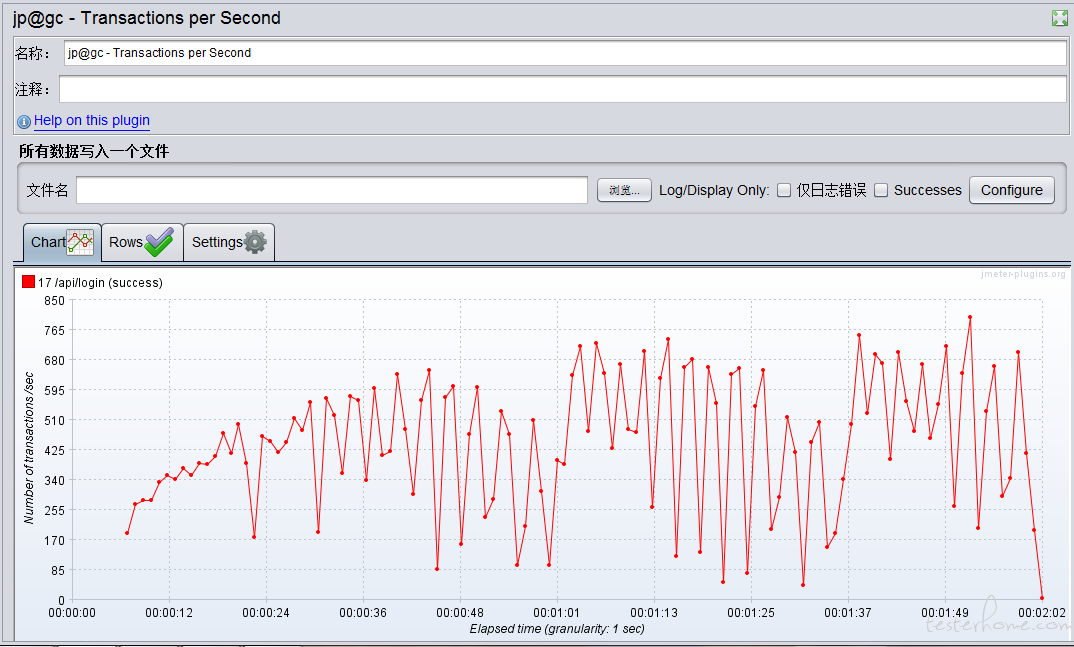Click the /api/login (success) legend label
Viewport: 1074px width, 647px height.
coord(100,283)
